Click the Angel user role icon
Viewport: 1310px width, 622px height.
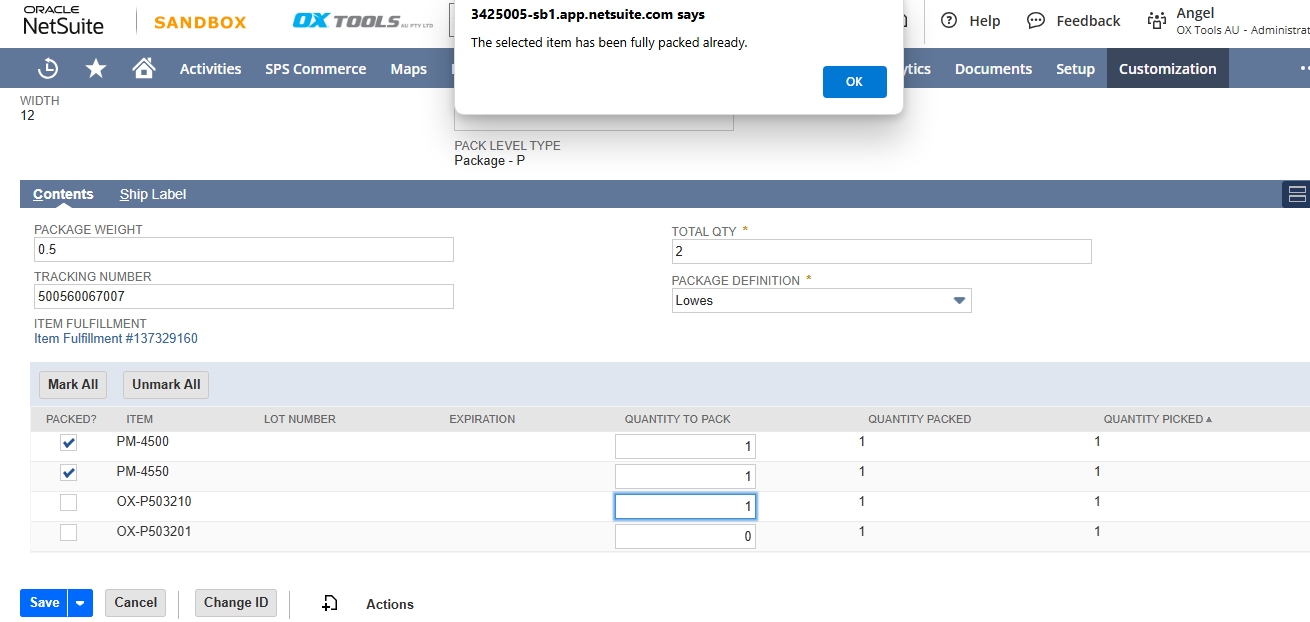coord(1157,21)
